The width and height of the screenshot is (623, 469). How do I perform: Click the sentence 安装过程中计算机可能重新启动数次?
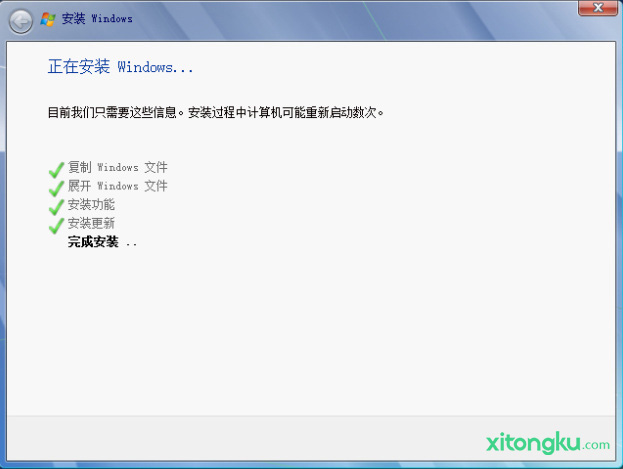[286, 112]
